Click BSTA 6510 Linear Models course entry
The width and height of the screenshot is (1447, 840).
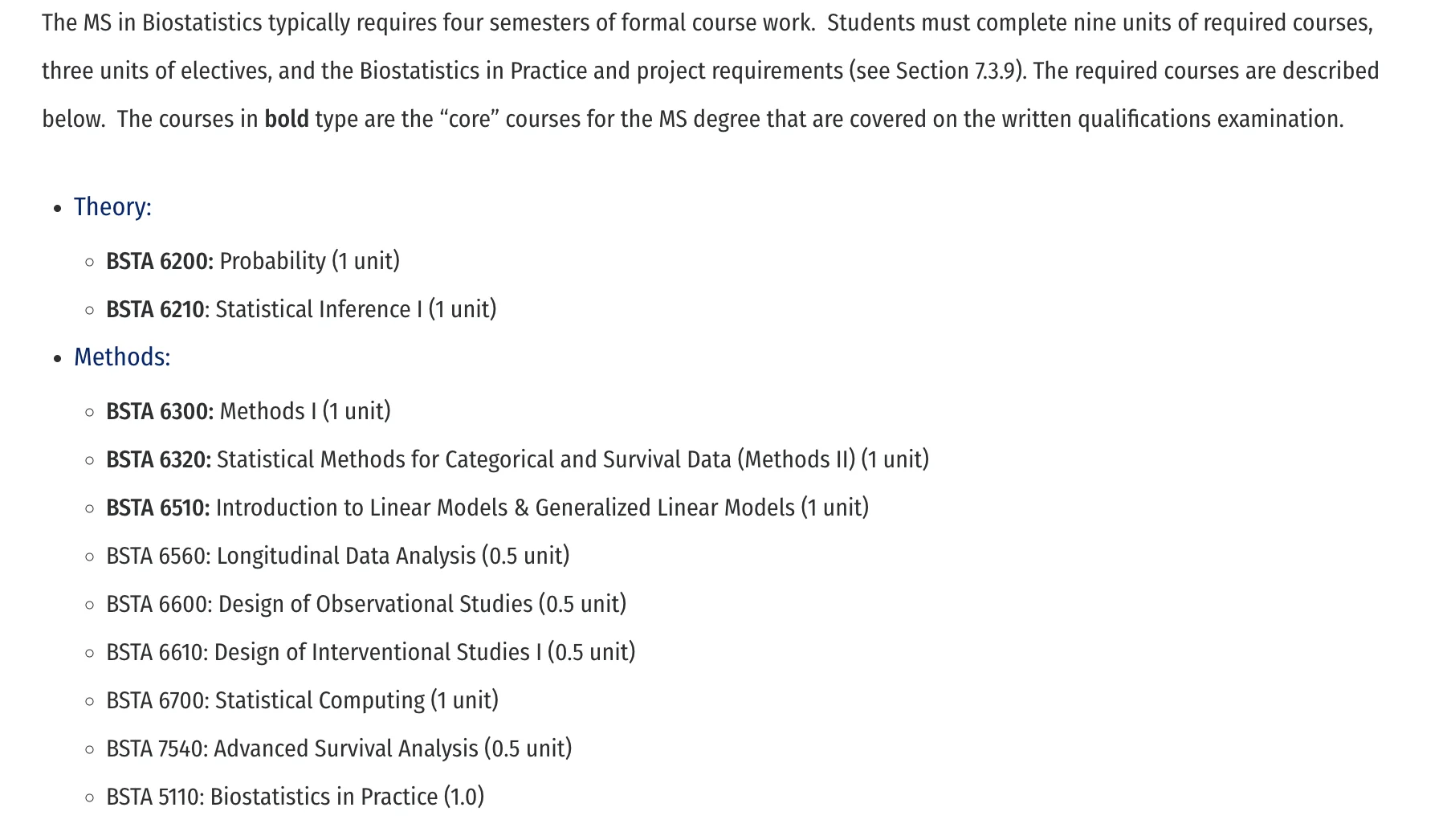(487, 508)
